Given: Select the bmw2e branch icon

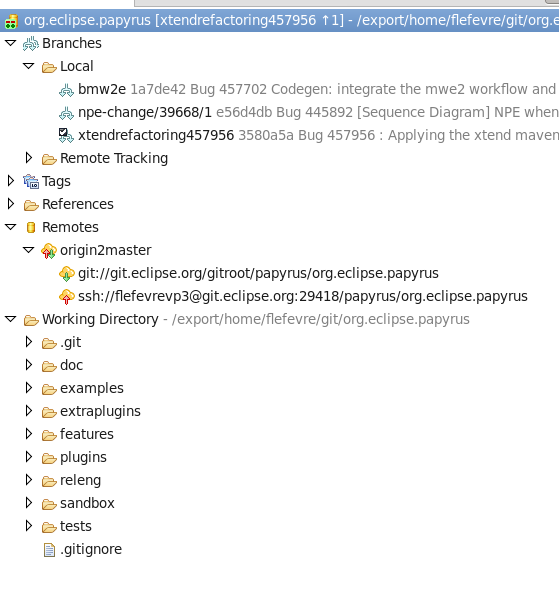Looking at the screenshot, I should (66, 90).
